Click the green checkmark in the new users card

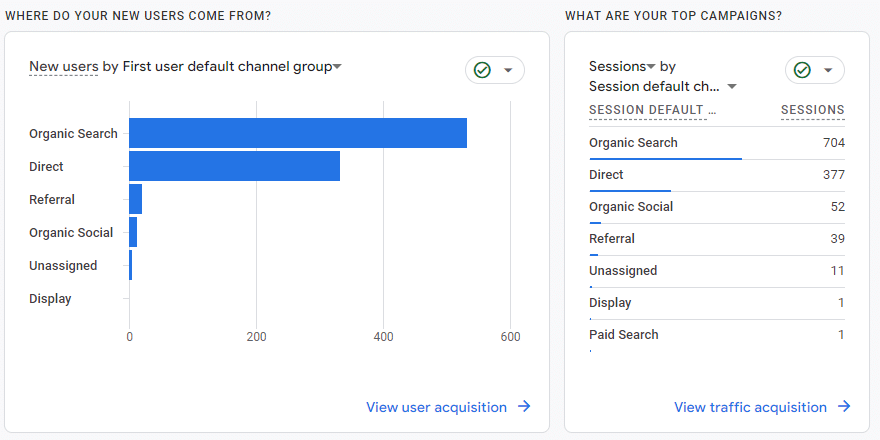[x=483, y=70]
